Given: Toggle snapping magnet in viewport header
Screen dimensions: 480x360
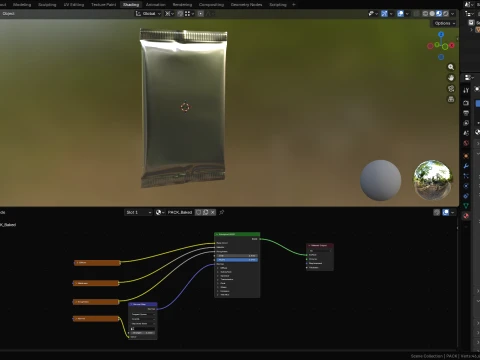Looking at the screenshot, I should click(x=180, y=14).
